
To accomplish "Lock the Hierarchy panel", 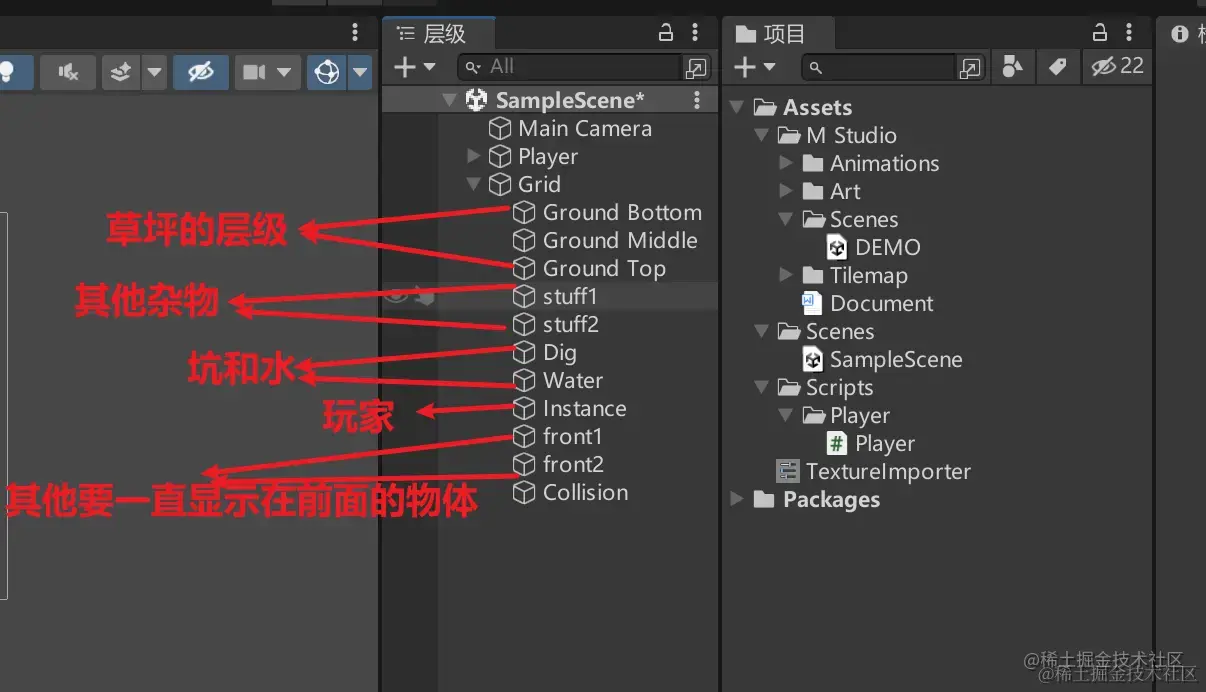I will 666,33.
